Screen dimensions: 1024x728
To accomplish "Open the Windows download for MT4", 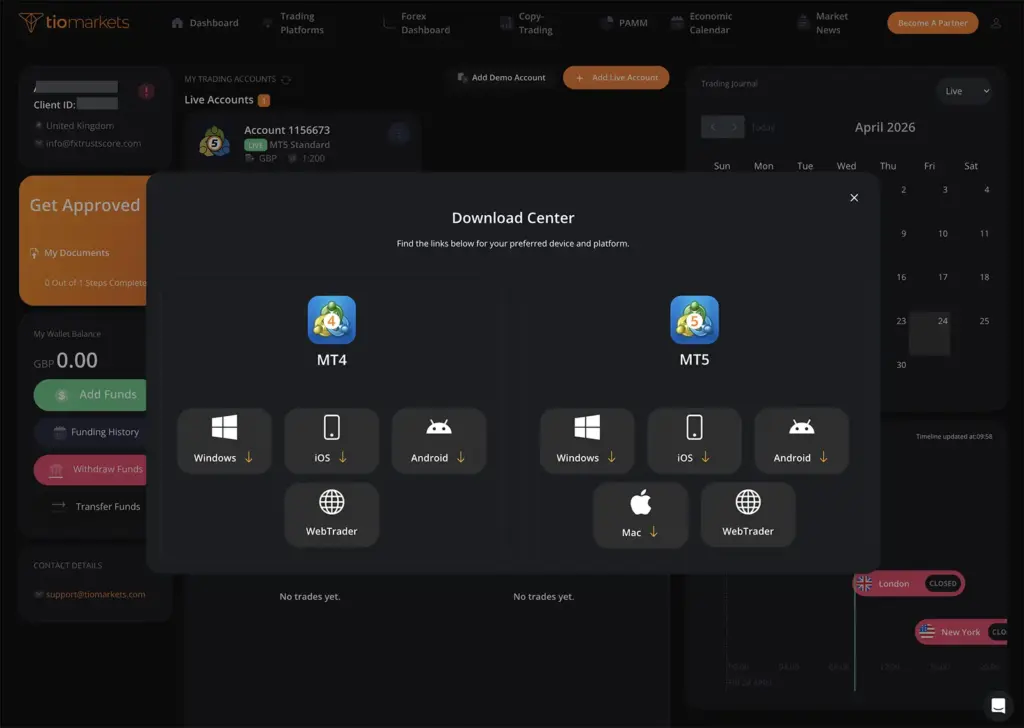I will [x=224, y=440].
